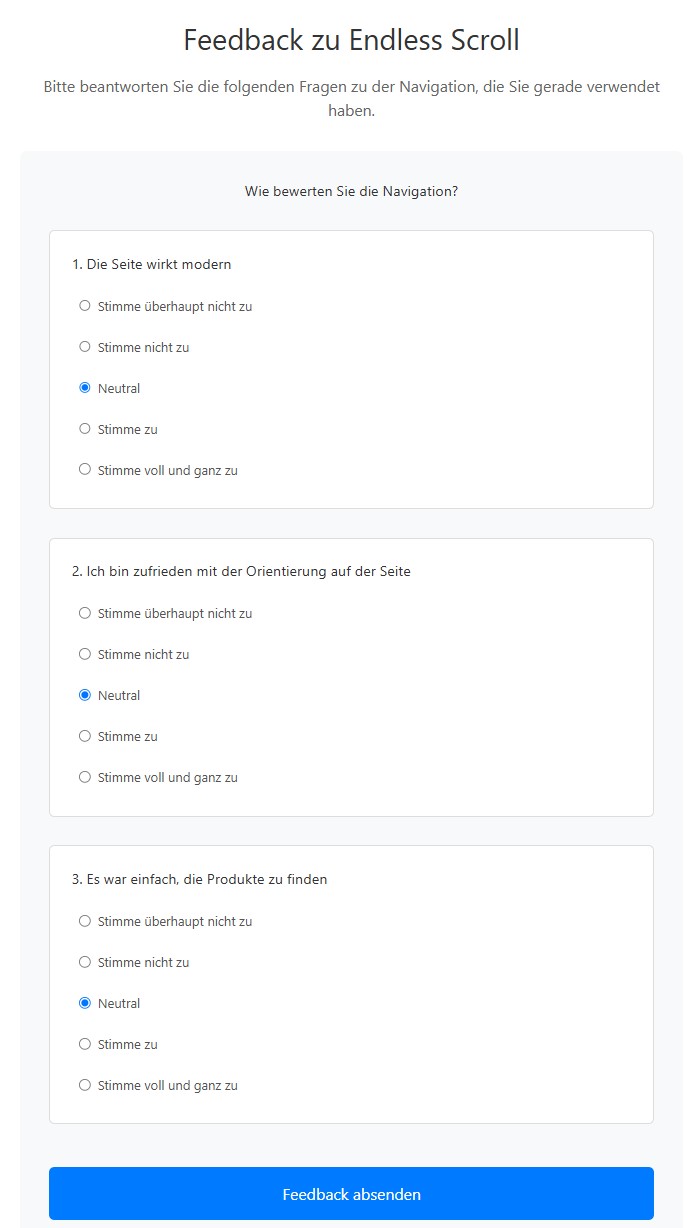Choose "Stimme nicht zu" for question 2
The image size is (692, 1228).
coord(85,654)
